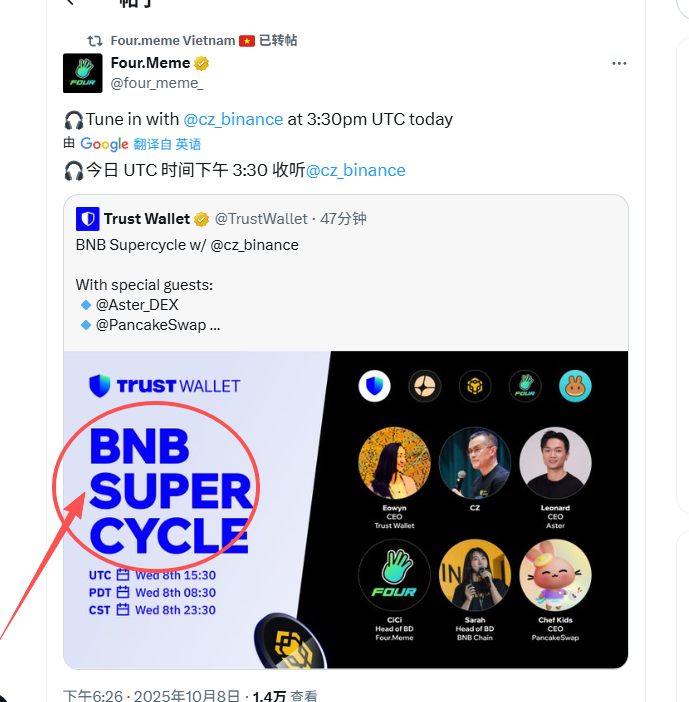Open the Four.meme Vietnam reposter profile link

pyautogui.click(x=173, y=41)
